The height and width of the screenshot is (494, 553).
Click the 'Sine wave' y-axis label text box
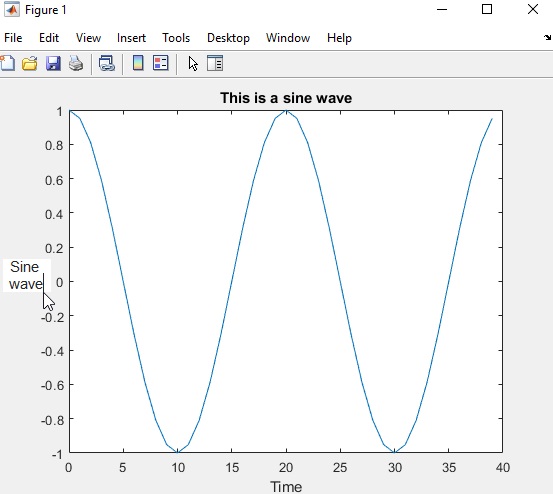(x=27, y=275)
